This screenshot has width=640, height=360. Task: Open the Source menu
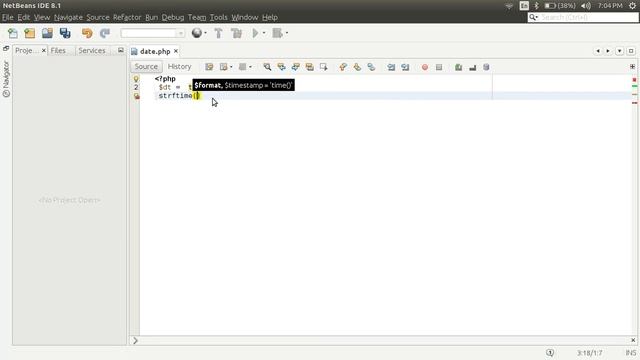coord(98,17)
